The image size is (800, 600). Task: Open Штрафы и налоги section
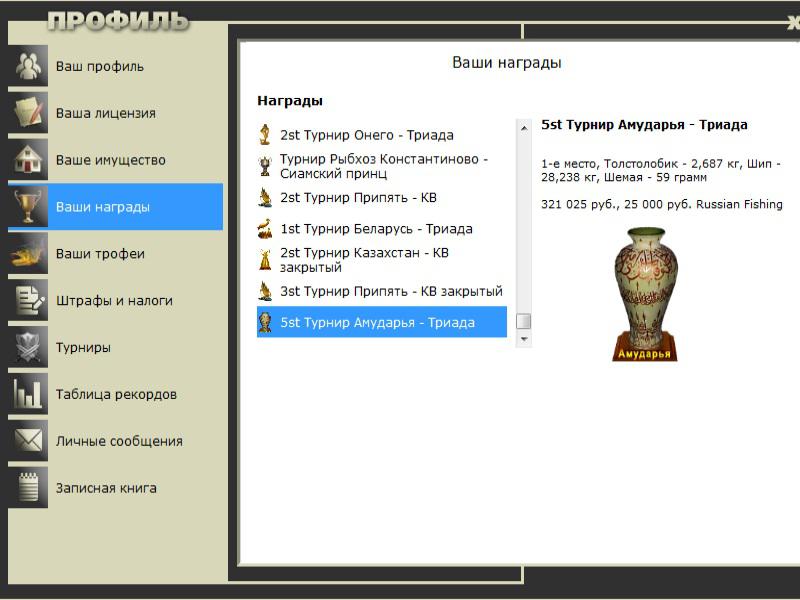coord(115,300)
